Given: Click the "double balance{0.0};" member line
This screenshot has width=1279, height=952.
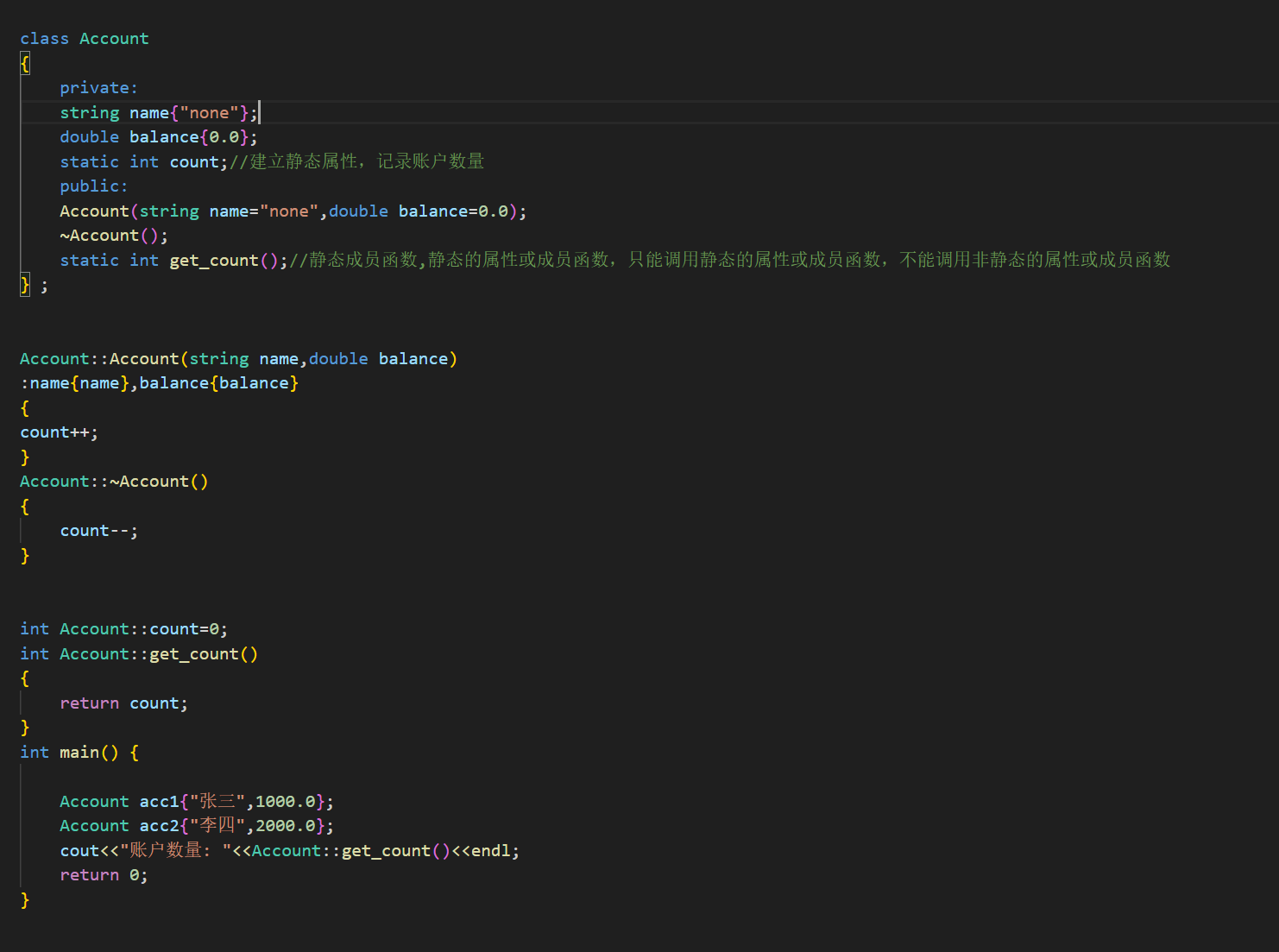Looking at the screenshot, I should 159,137.
